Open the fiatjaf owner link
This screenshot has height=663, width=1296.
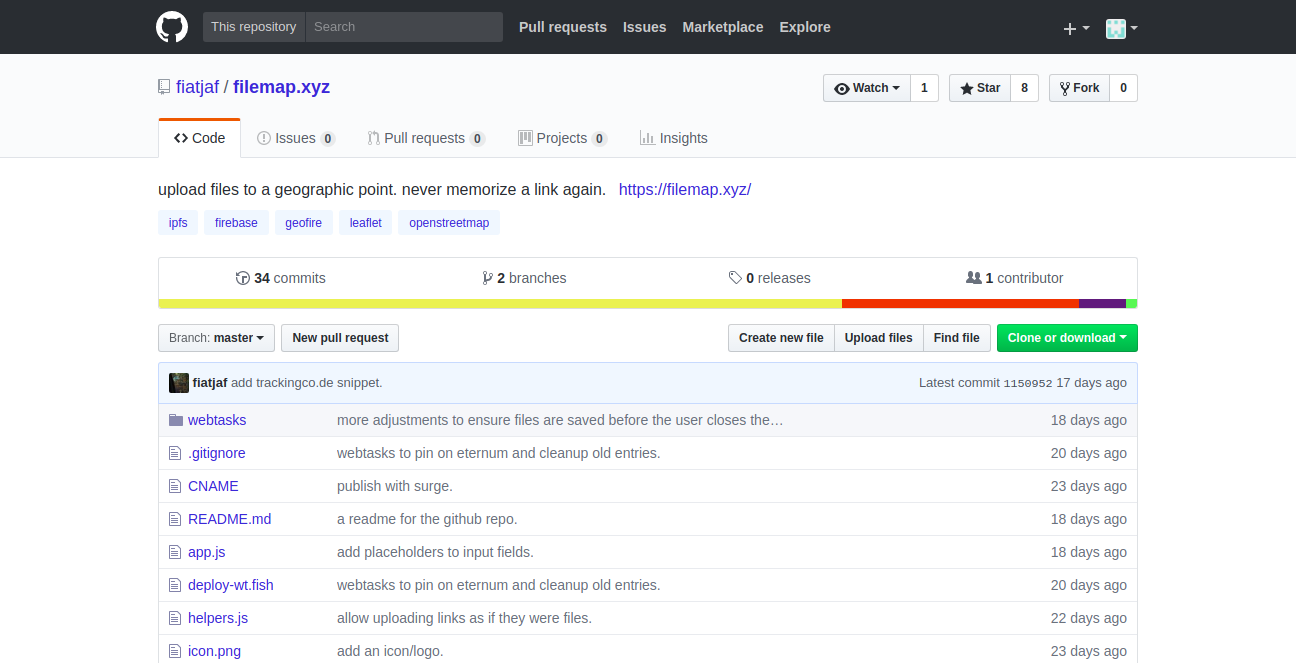click(197, 87)
